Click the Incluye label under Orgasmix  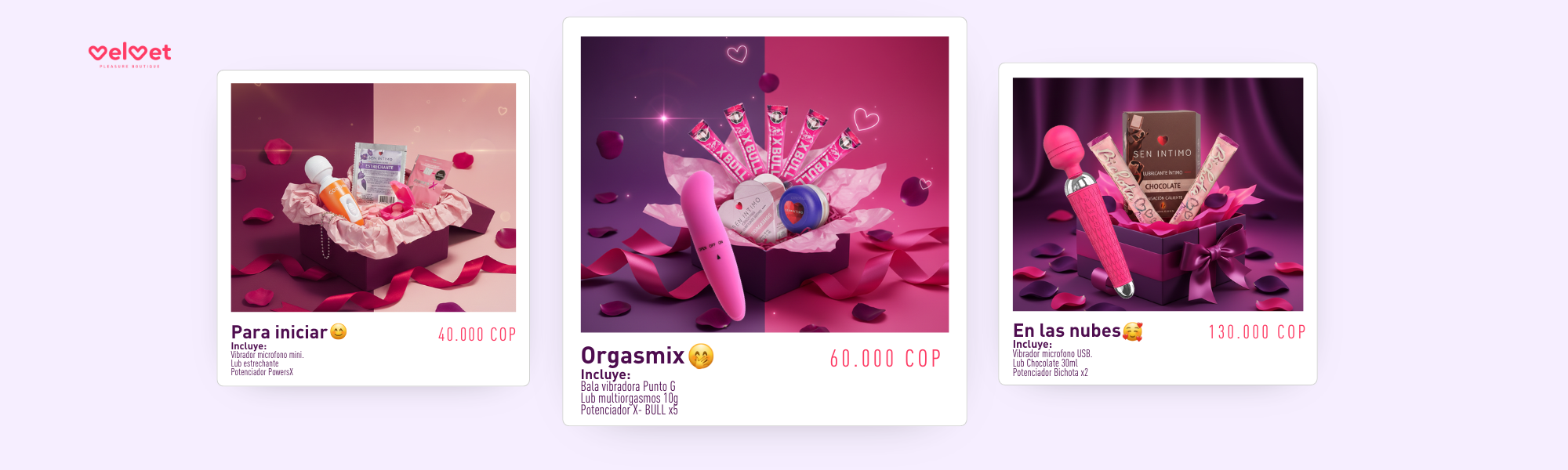click(x=605, y=374)
